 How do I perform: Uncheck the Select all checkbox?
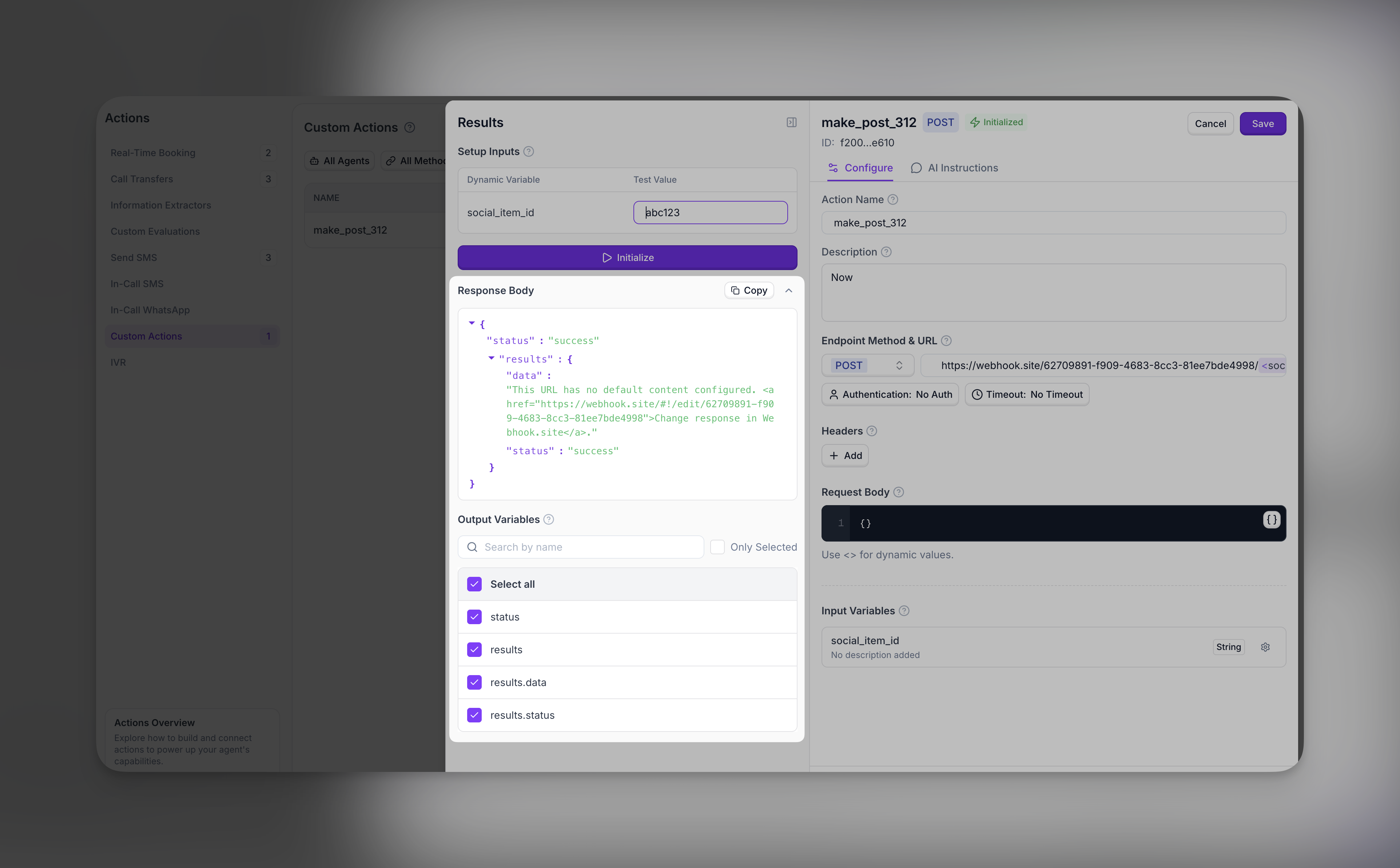(474, 584)
